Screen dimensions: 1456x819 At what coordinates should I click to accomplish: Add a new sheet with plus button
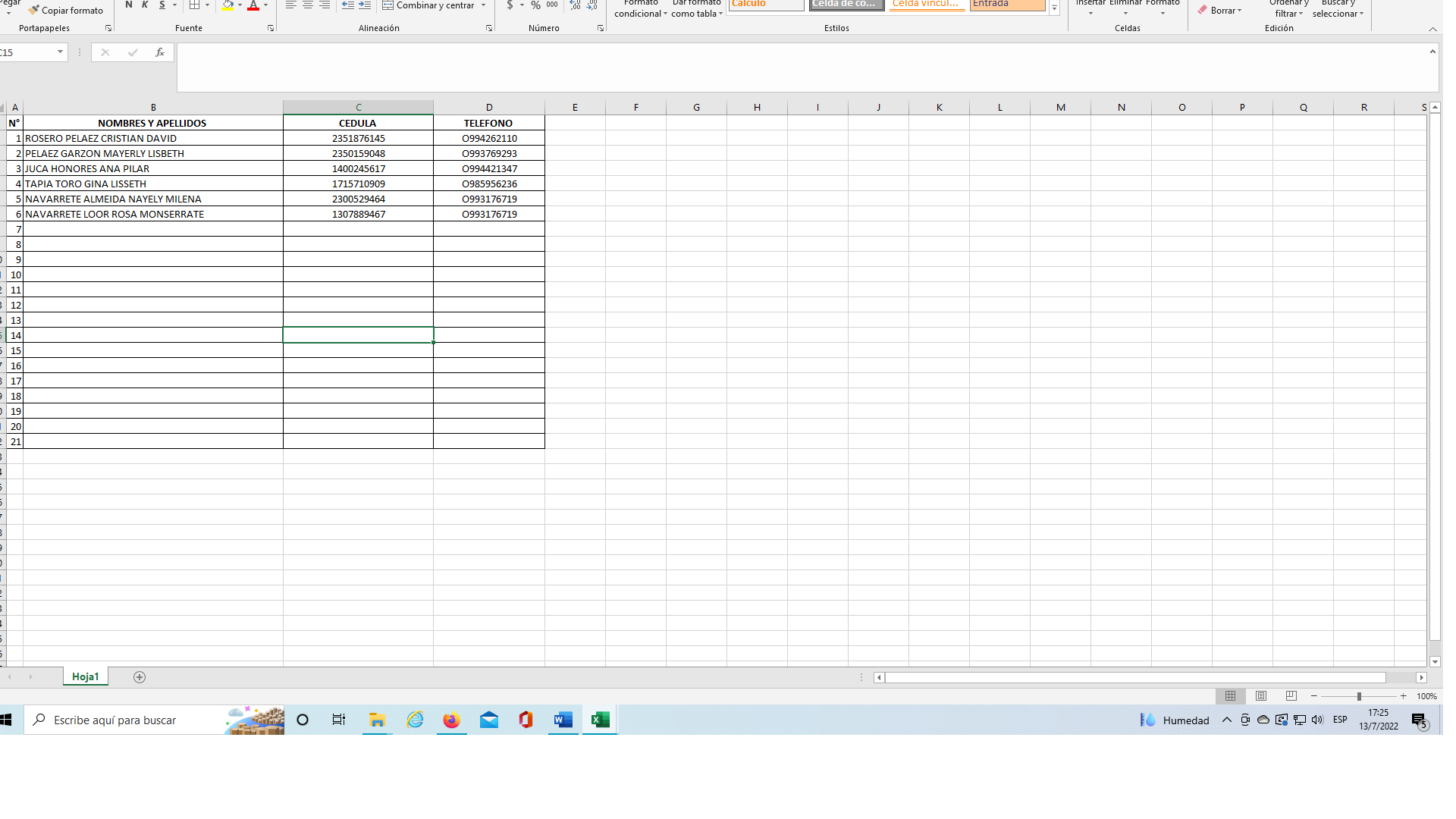tap(140, 677)
